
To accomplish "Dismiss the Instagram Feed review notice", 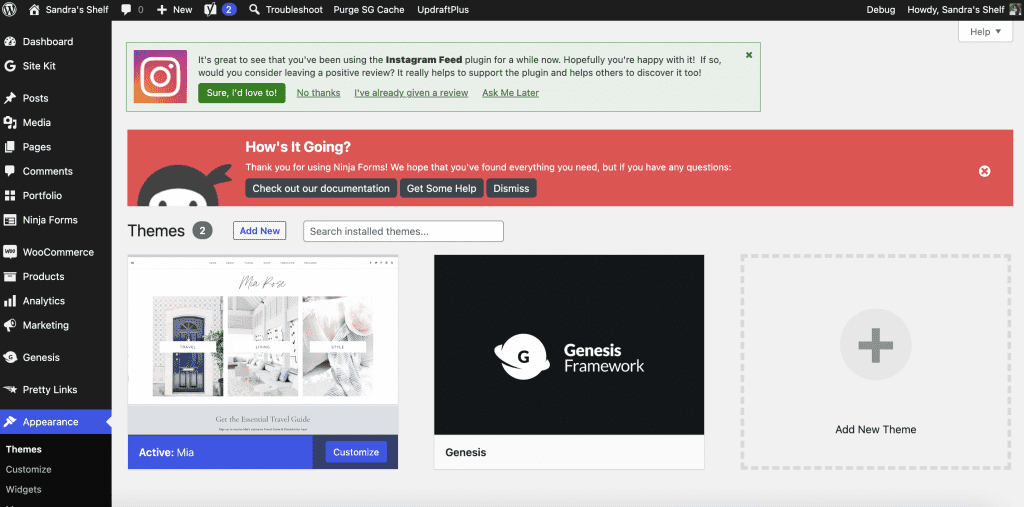I will 749,55.
